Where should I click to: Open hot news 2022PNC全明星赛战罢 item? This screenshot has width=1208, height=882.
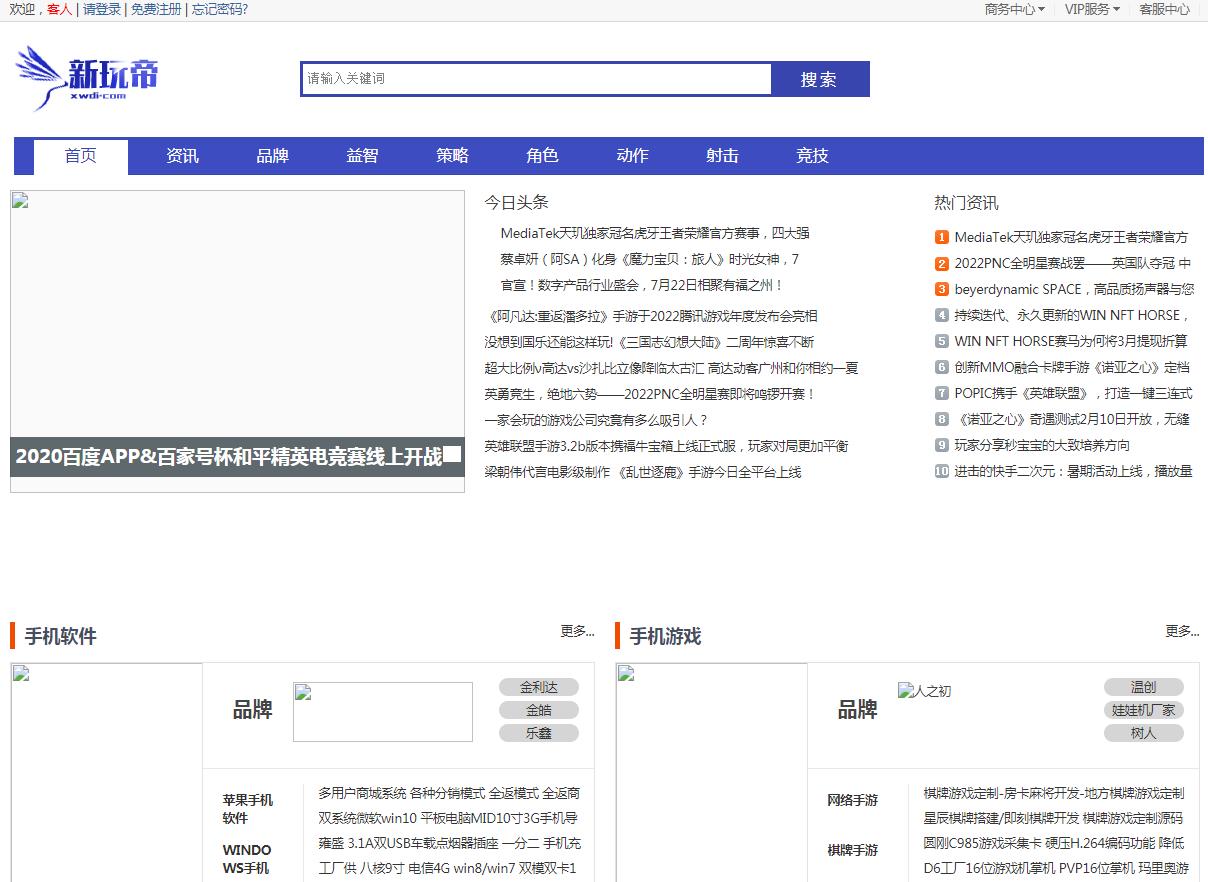tap(1073, 263)
